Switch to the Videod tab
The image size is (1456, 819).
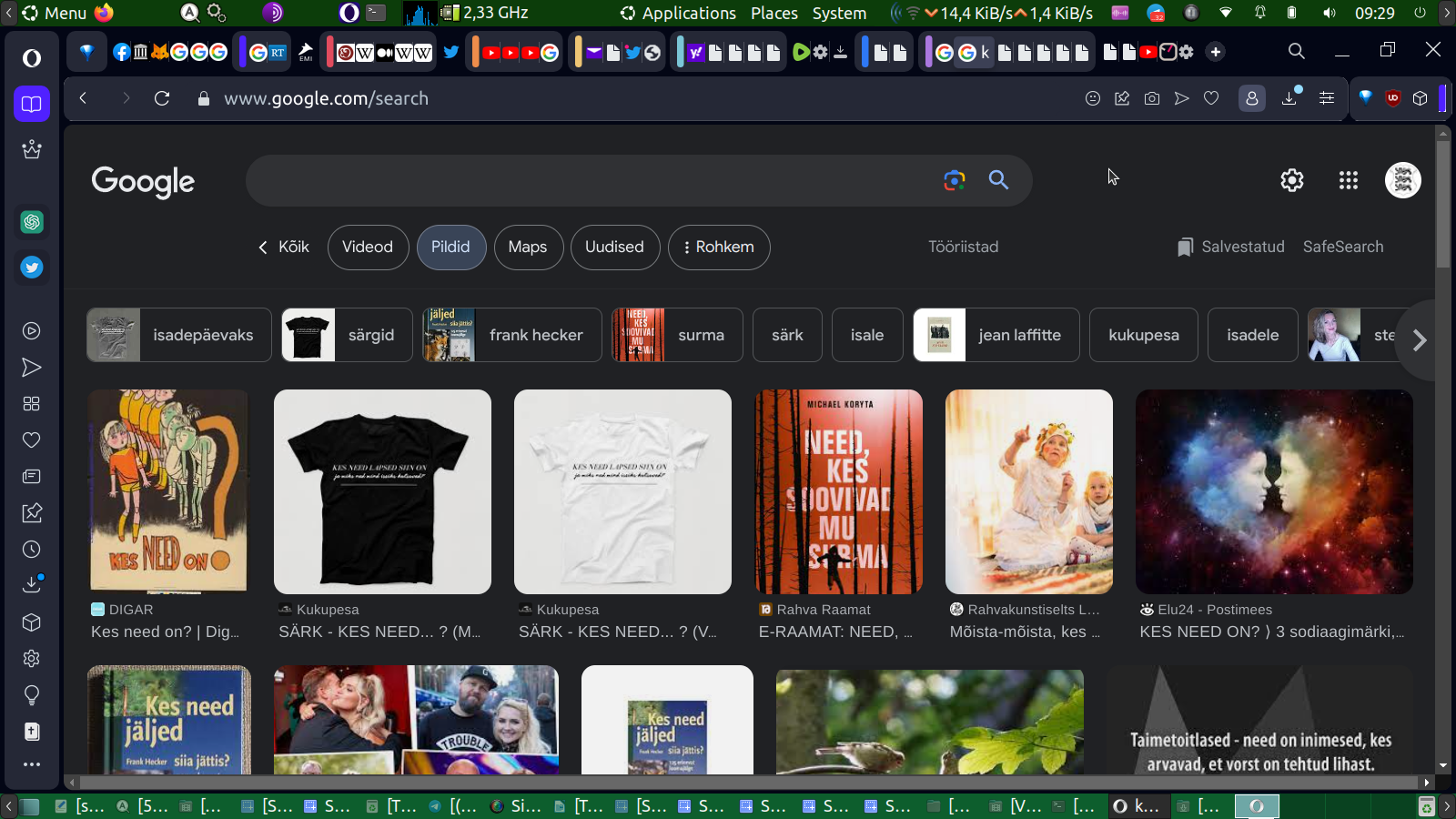(x=368, y=247)
